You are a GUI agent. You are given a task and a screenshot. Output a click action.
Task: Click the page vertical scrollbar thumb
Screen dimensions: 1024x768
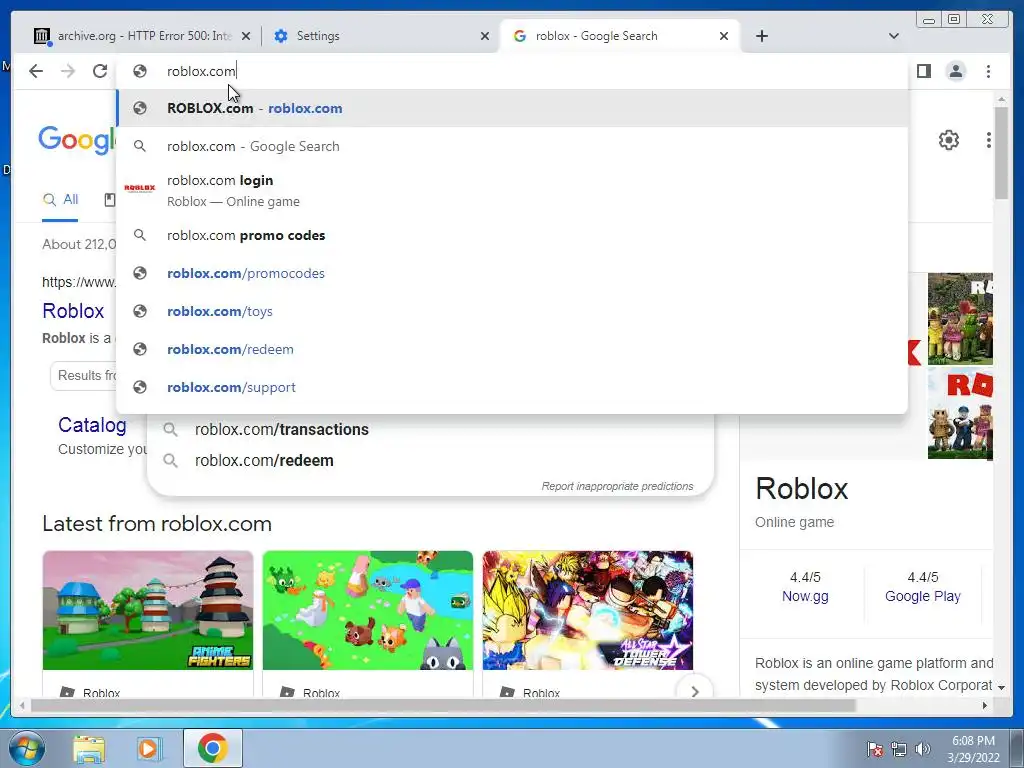(1001, 153)
